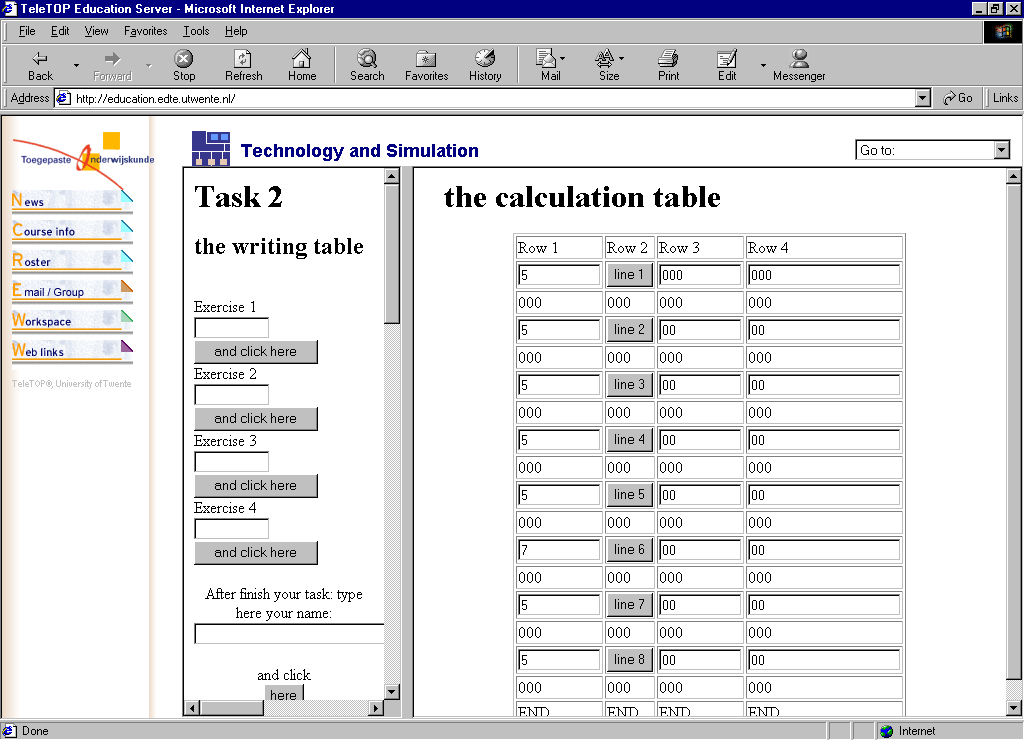Expand the Edit button dropdown arrow

(763, 65)
